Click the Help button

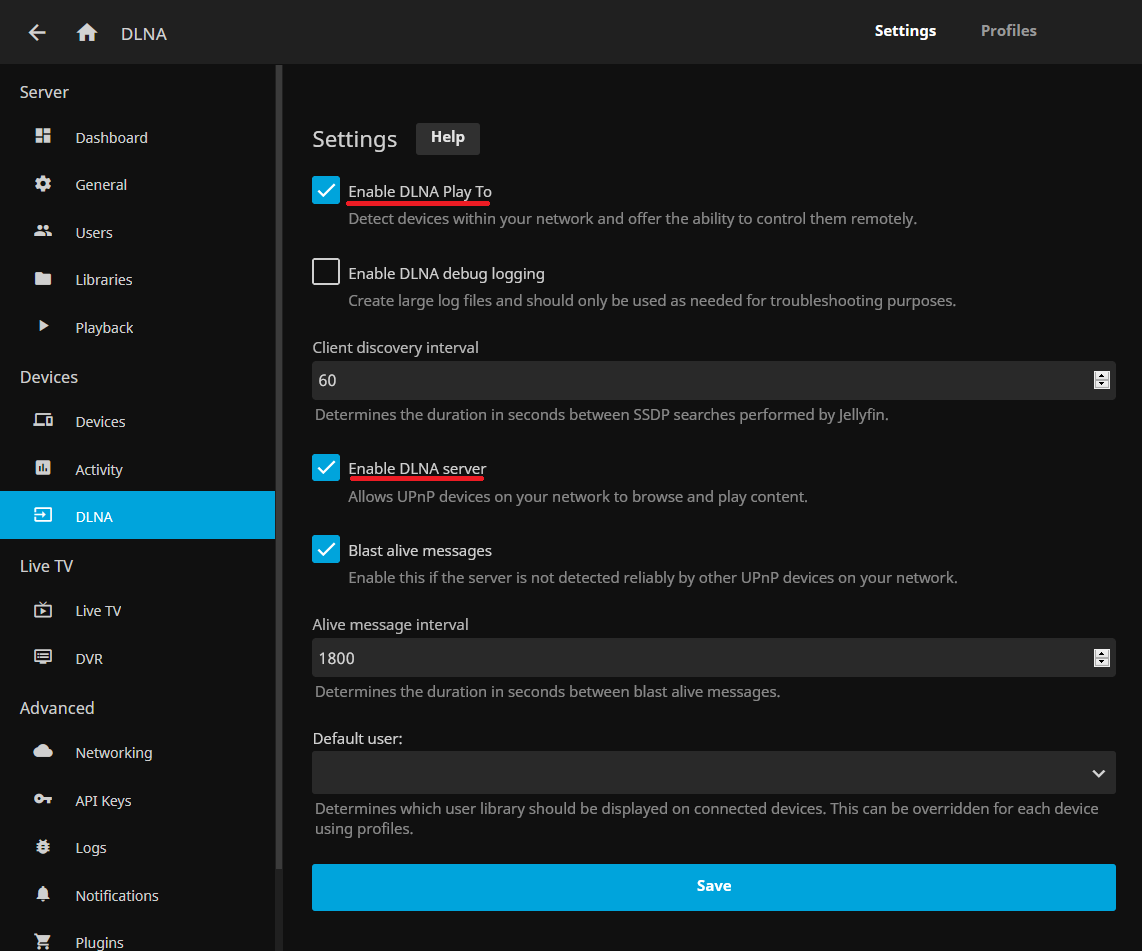point(447,138)
